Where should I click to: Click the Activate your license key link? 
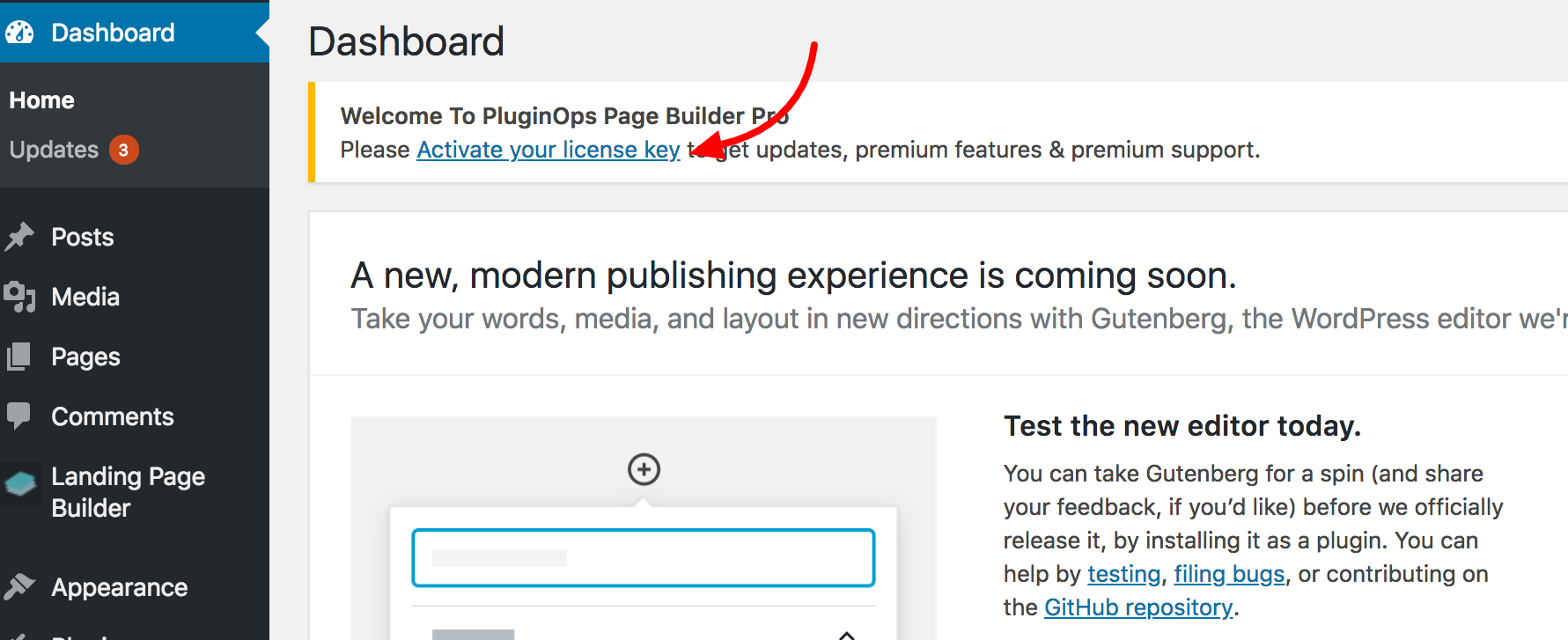548,149
